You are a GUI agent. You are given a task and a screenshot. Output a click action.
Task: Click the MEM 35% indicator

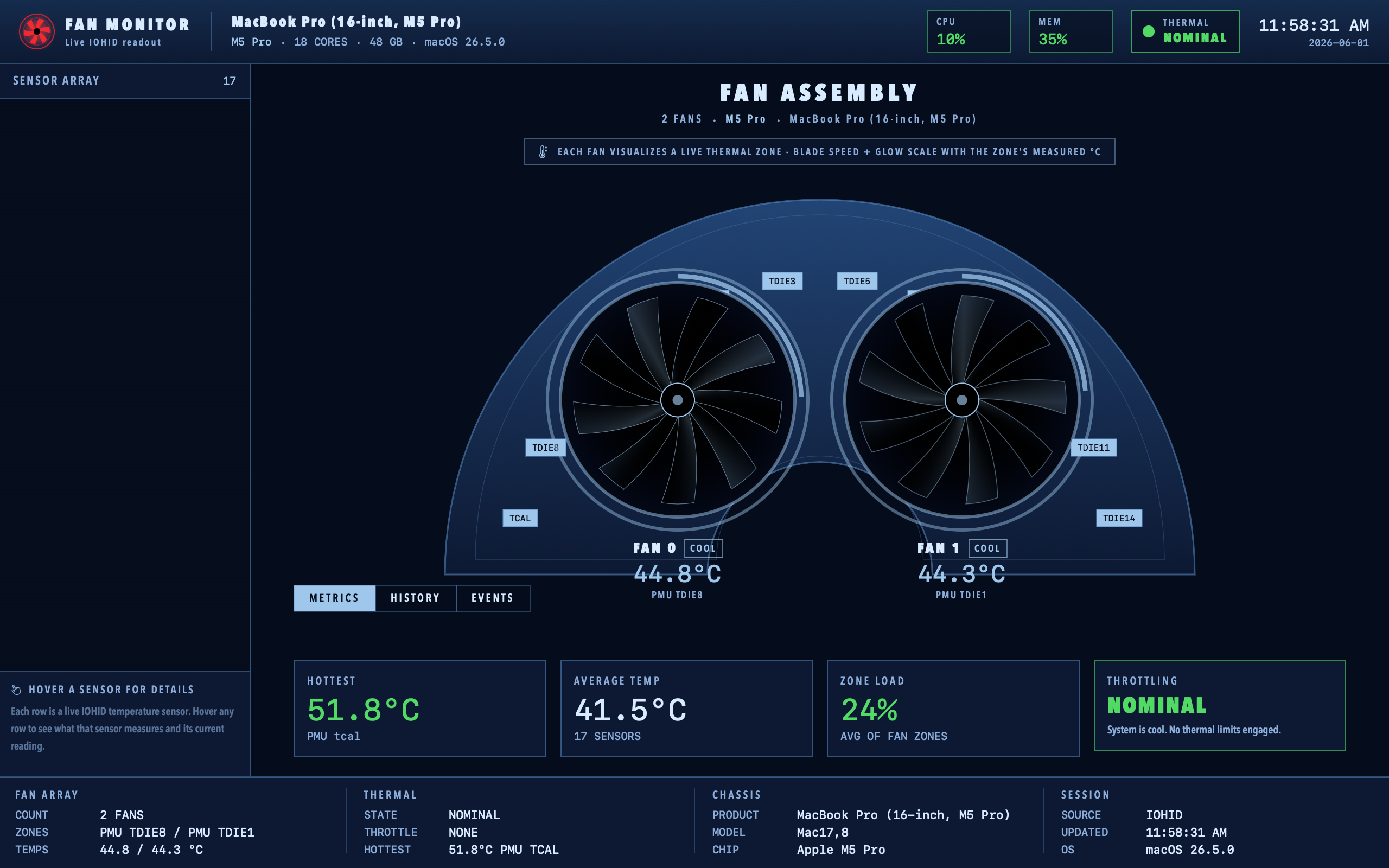(1071, 31)
